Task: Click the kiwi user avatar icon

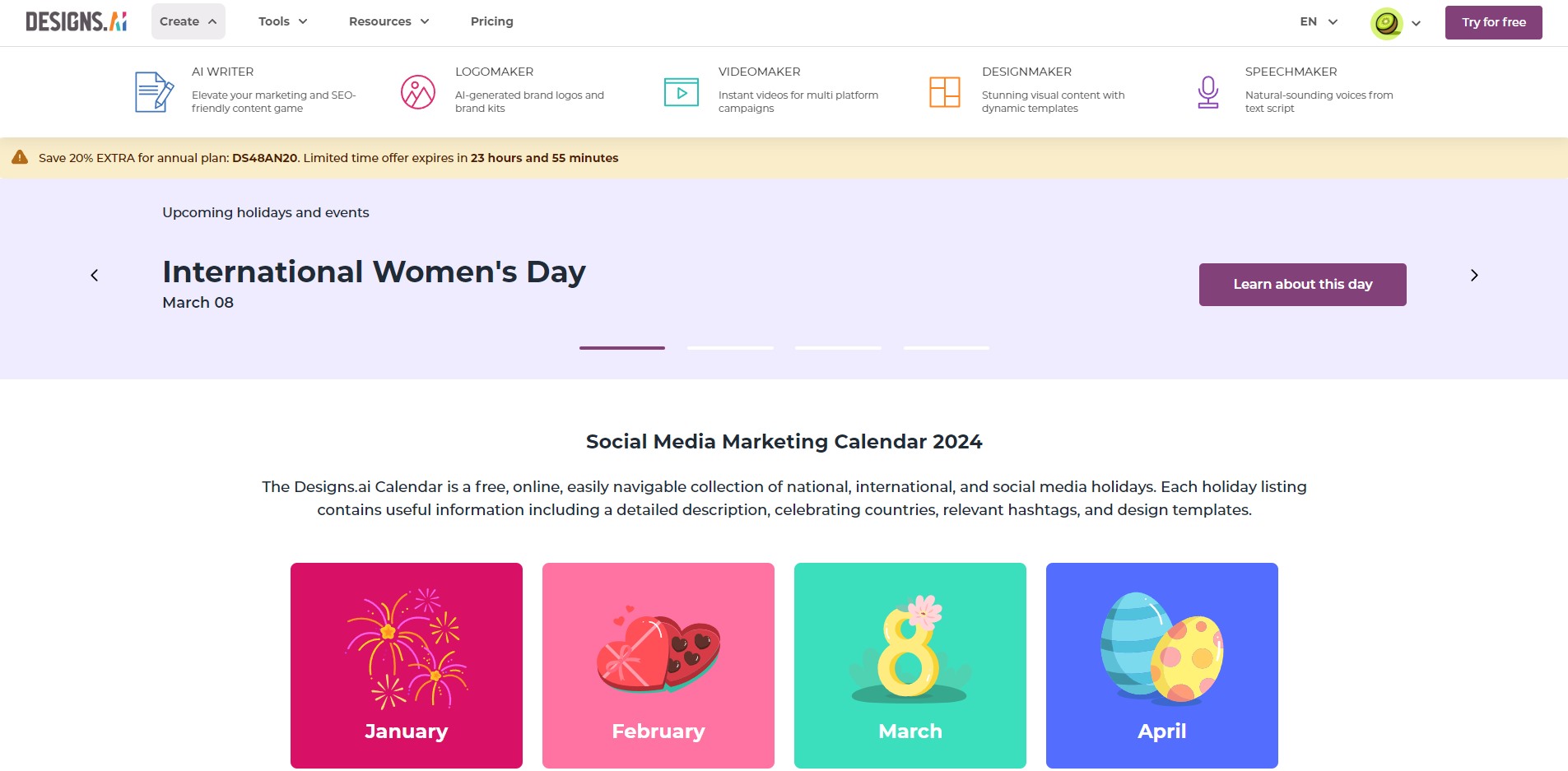Action: click(x=1387, y=23)
